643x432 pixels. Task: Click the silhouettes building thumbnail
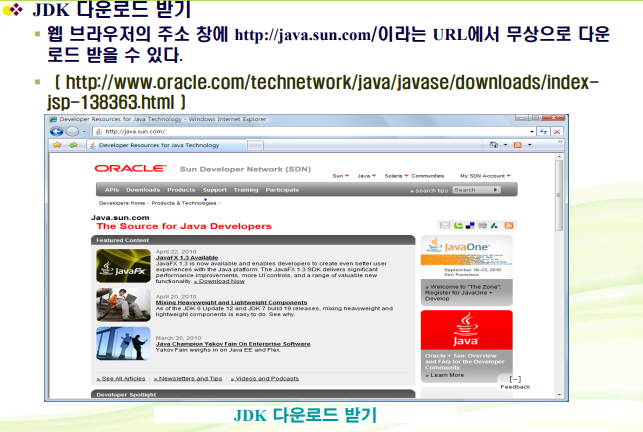click(123, 344)
